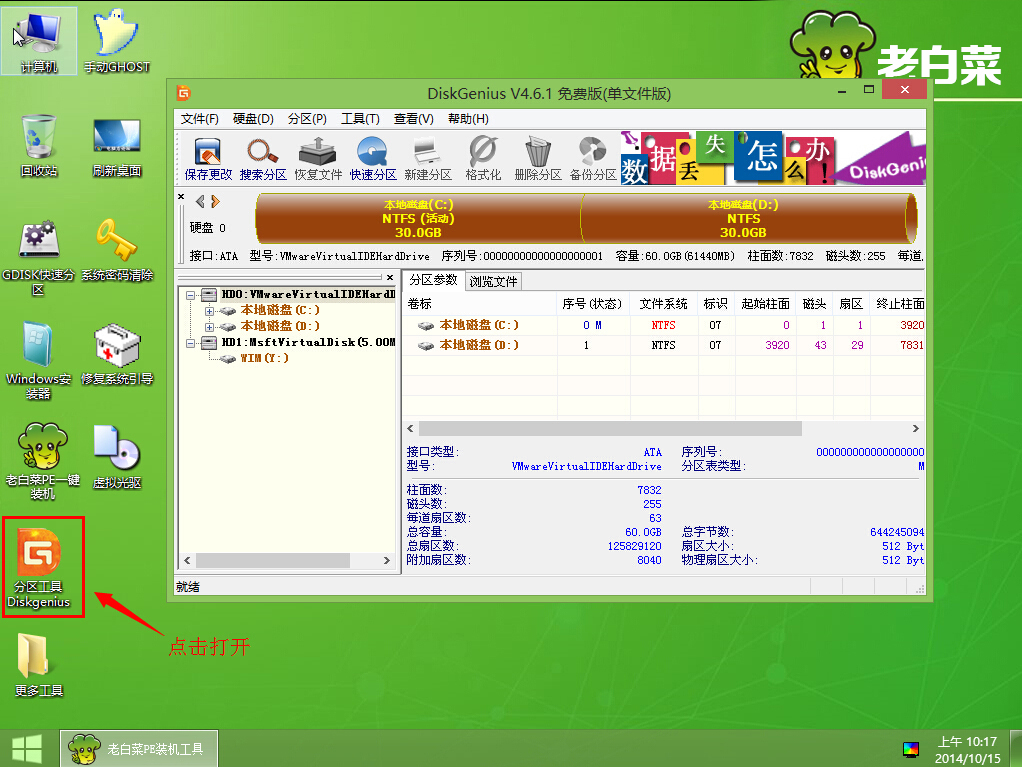The image size is (1022, 767).
Task: Open 系统密码清除 key icon
Action: [117, 250]
